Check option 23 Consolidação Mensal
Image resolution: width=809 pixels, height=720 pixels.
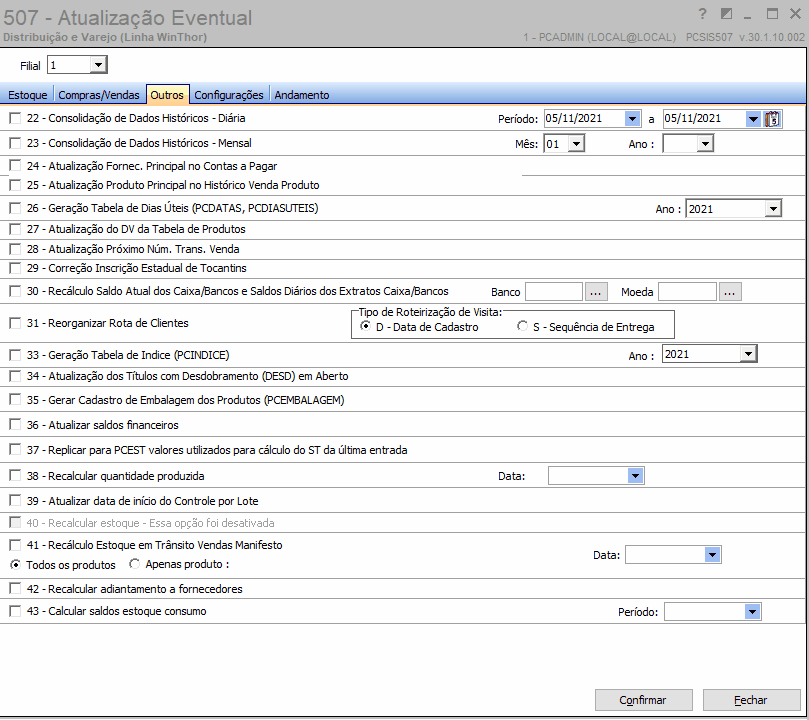coord(15,143)
